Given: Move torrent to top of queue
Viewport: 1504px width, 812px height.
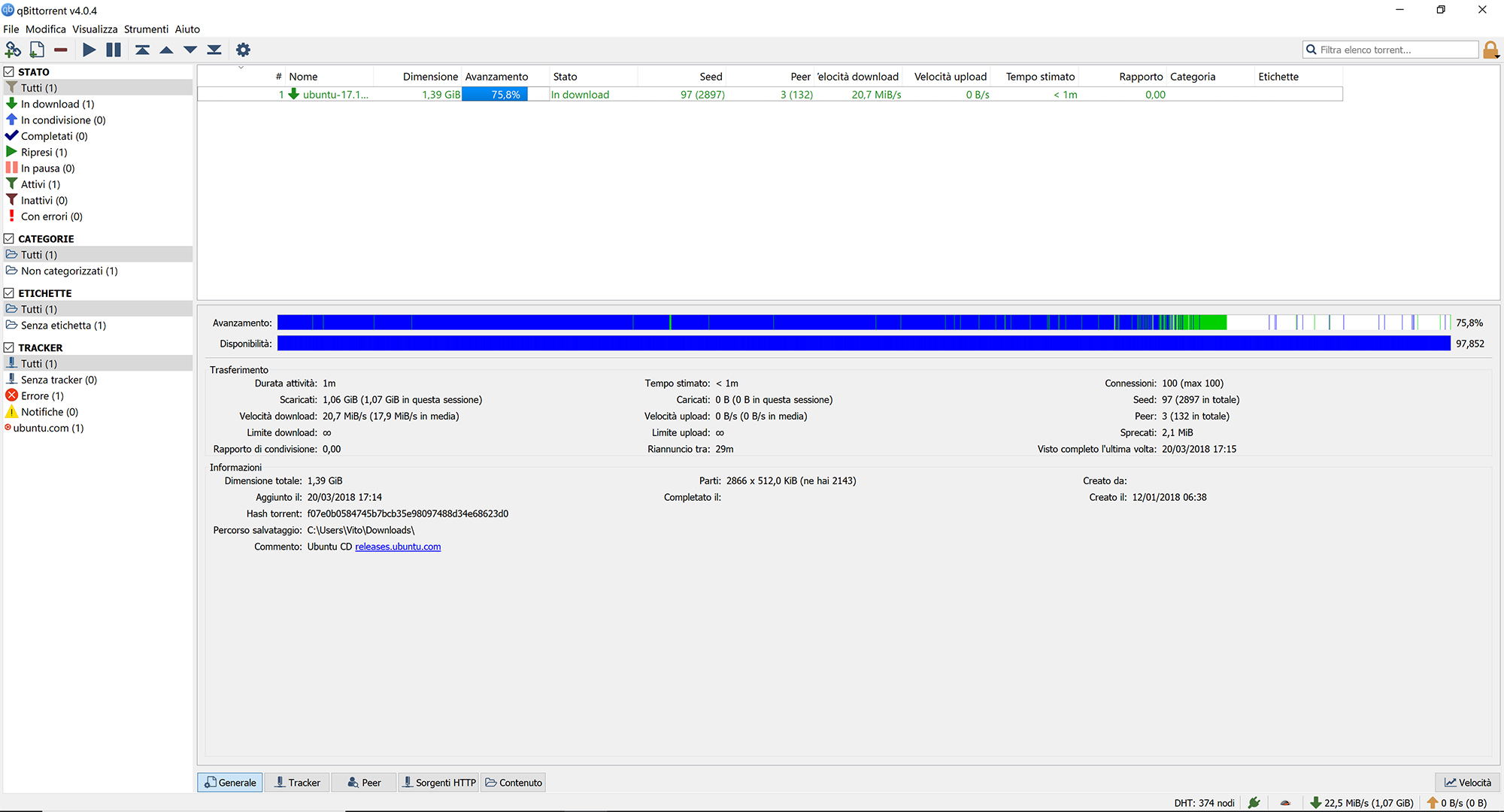Looking at the screenshot, I should coord(142,49).
